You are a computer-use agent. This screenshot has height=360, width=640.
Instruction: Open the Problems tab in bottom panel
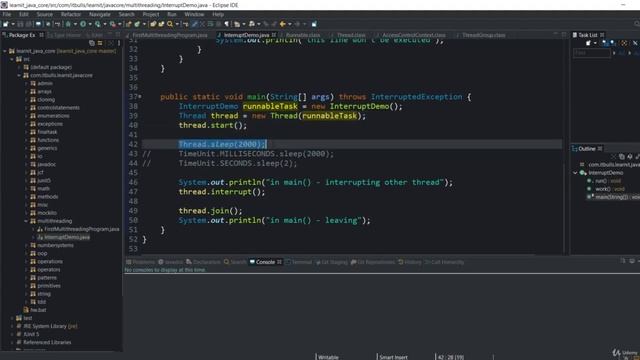coord(140,262)
